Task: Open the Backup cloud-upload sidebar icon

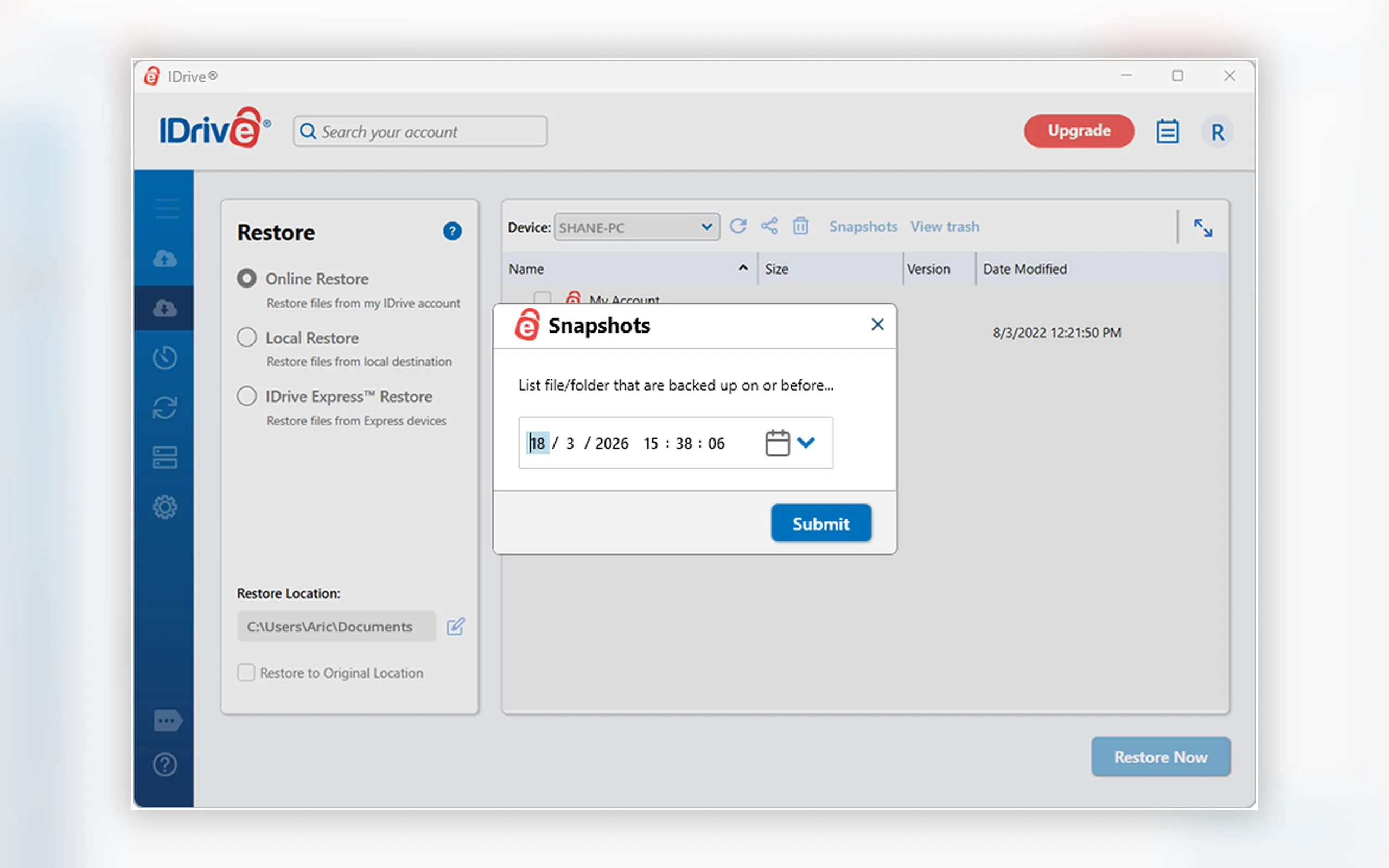Action: [x=165, y=258]
